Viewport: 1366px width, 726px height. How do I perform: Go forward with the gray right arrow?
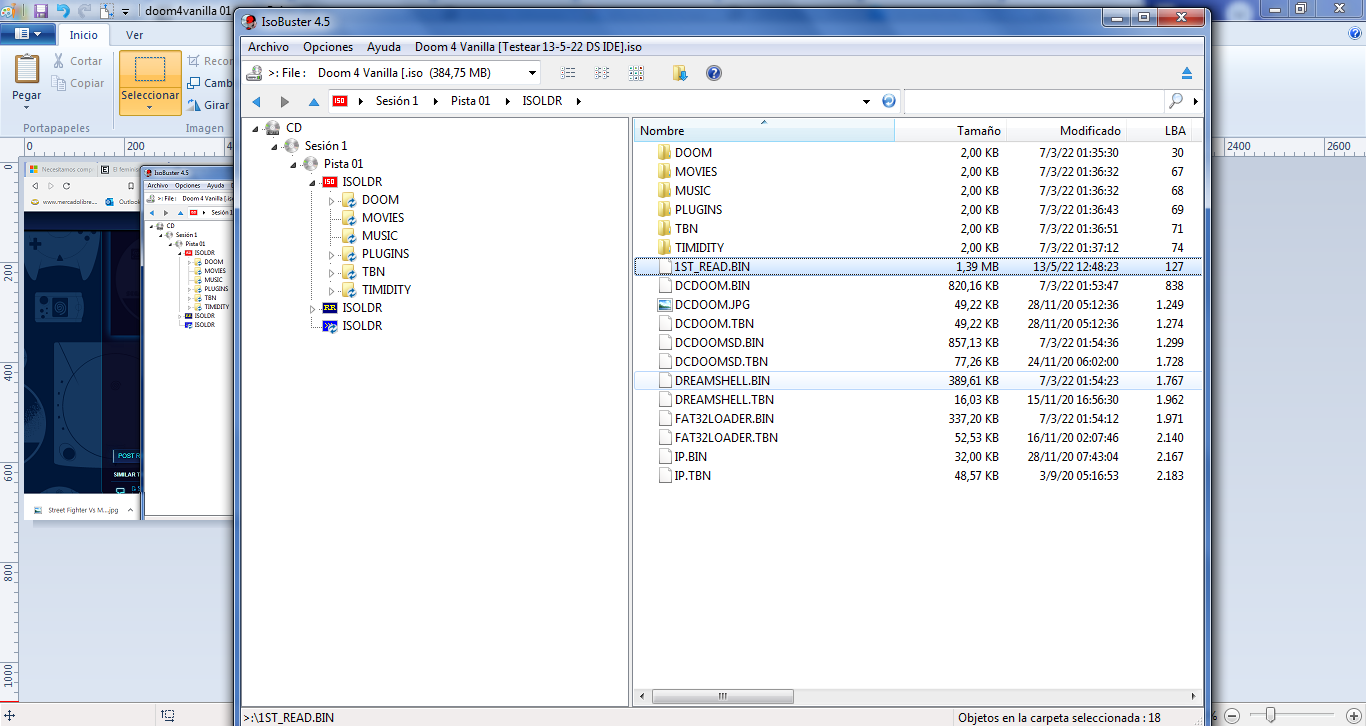[285, 102]
